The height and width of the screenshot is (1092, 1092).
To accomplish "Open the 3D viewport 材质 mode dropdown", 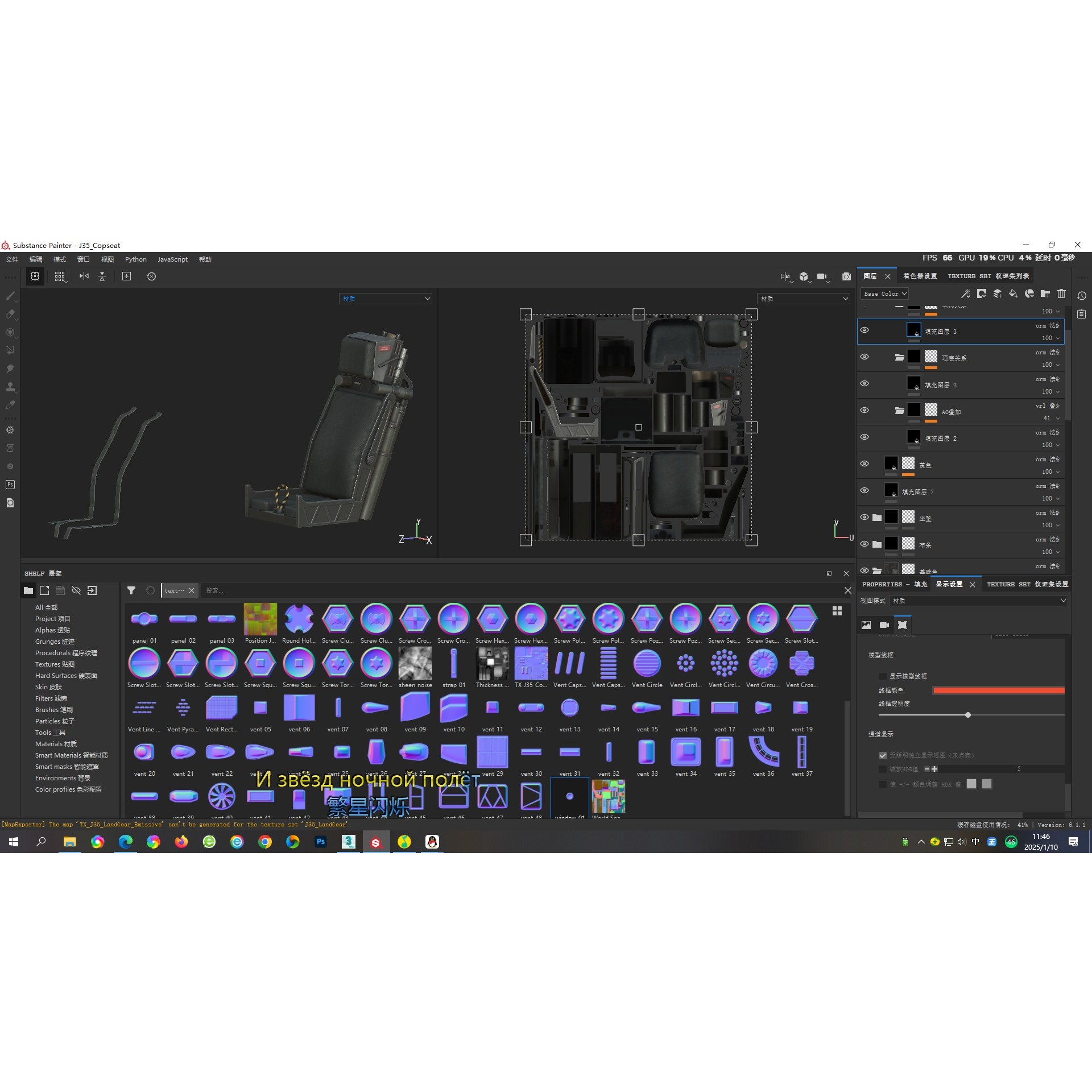I will coord(386,299).
